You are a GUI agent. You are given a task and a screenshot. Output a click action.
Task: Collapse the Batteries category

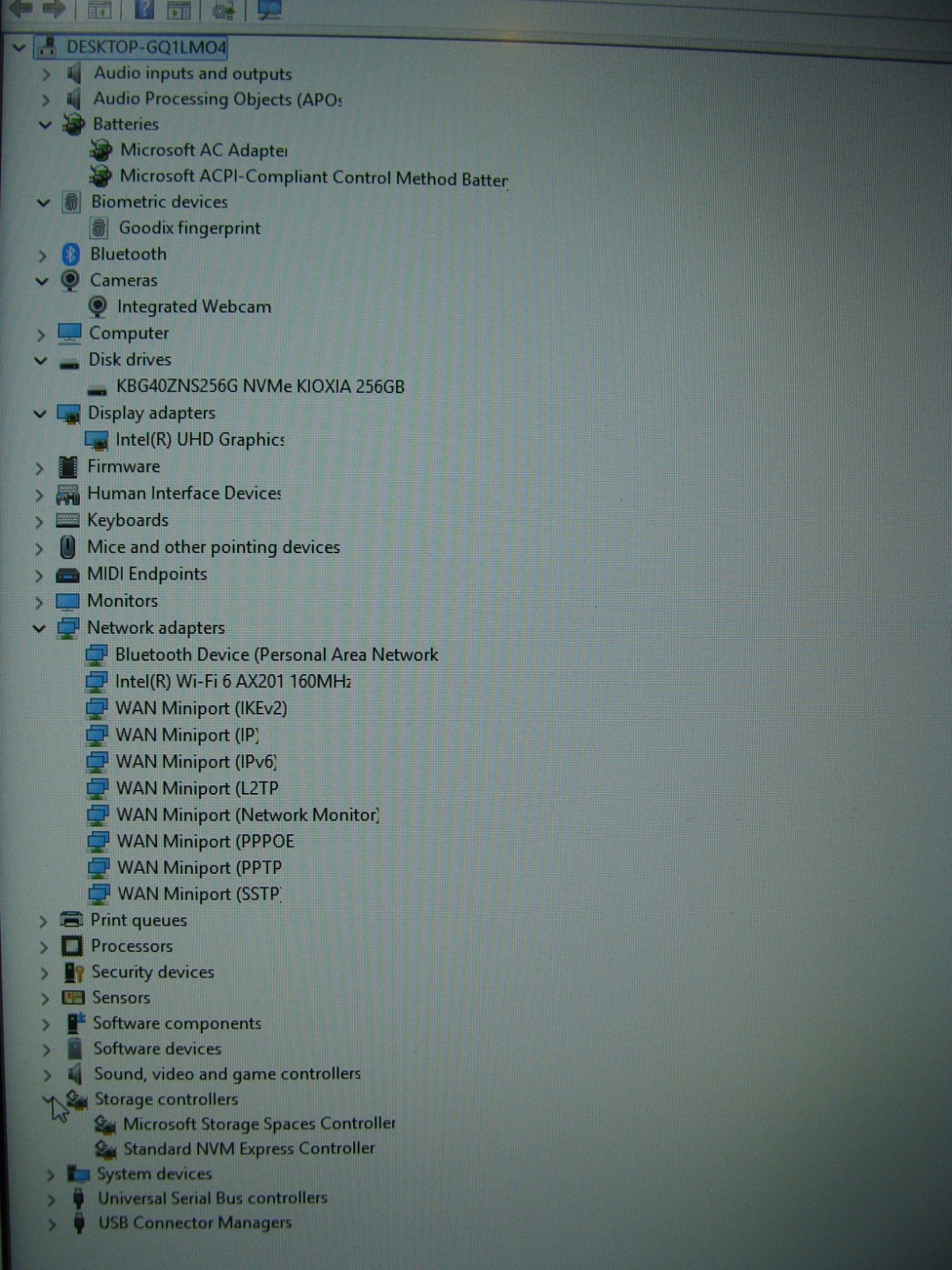pos(44,125)
